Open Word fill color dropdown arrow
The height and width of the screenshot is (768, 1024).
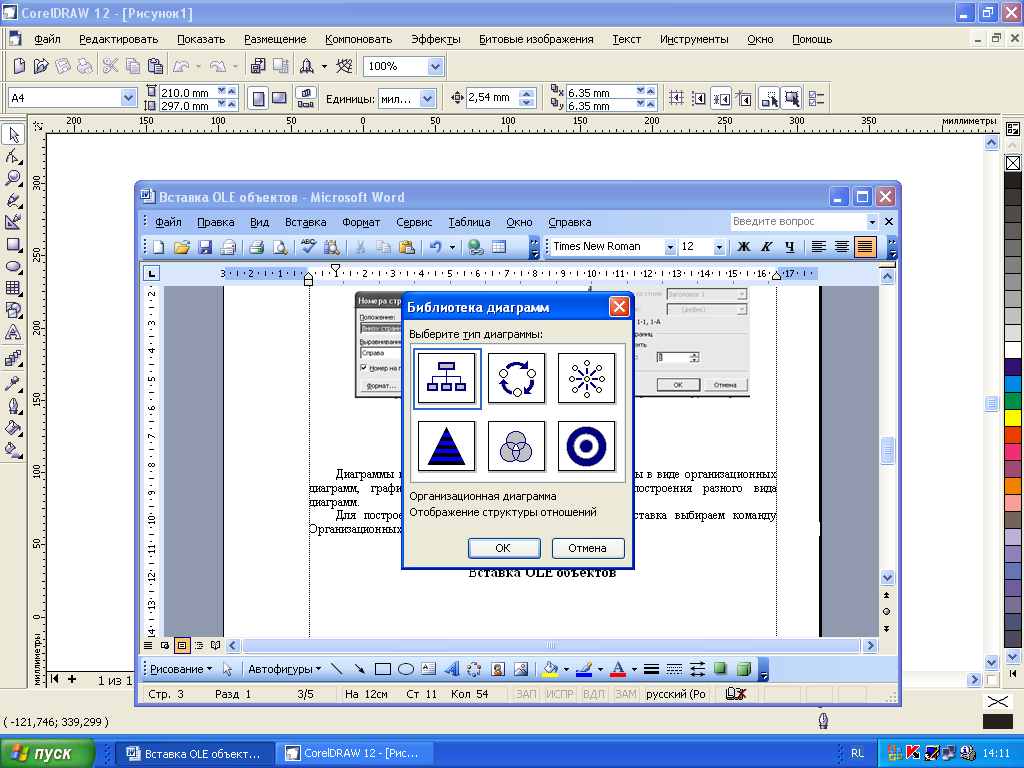566,669
